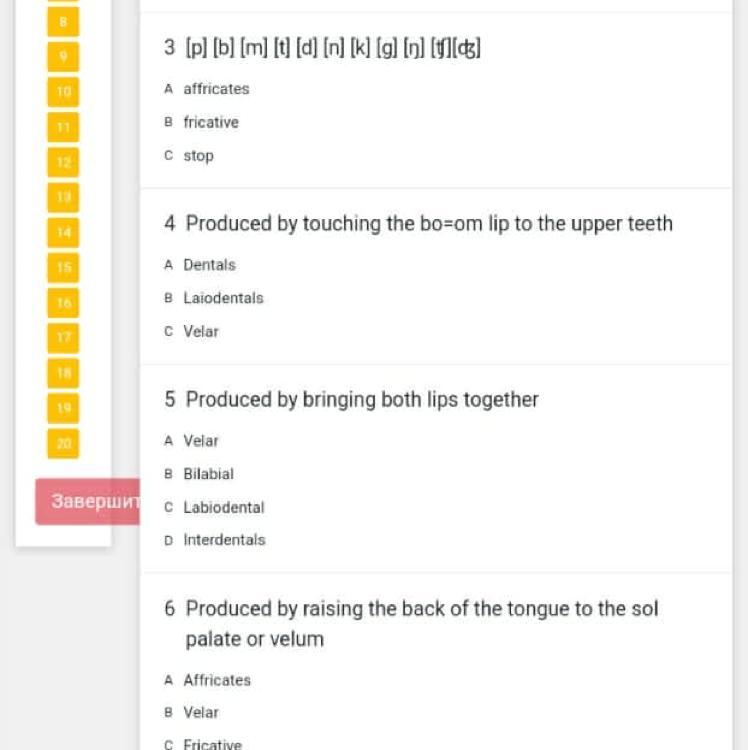Pick Velar option under question 4
Image resolution: width=748 pixels, height=750 pixels.
click(200, 331)
